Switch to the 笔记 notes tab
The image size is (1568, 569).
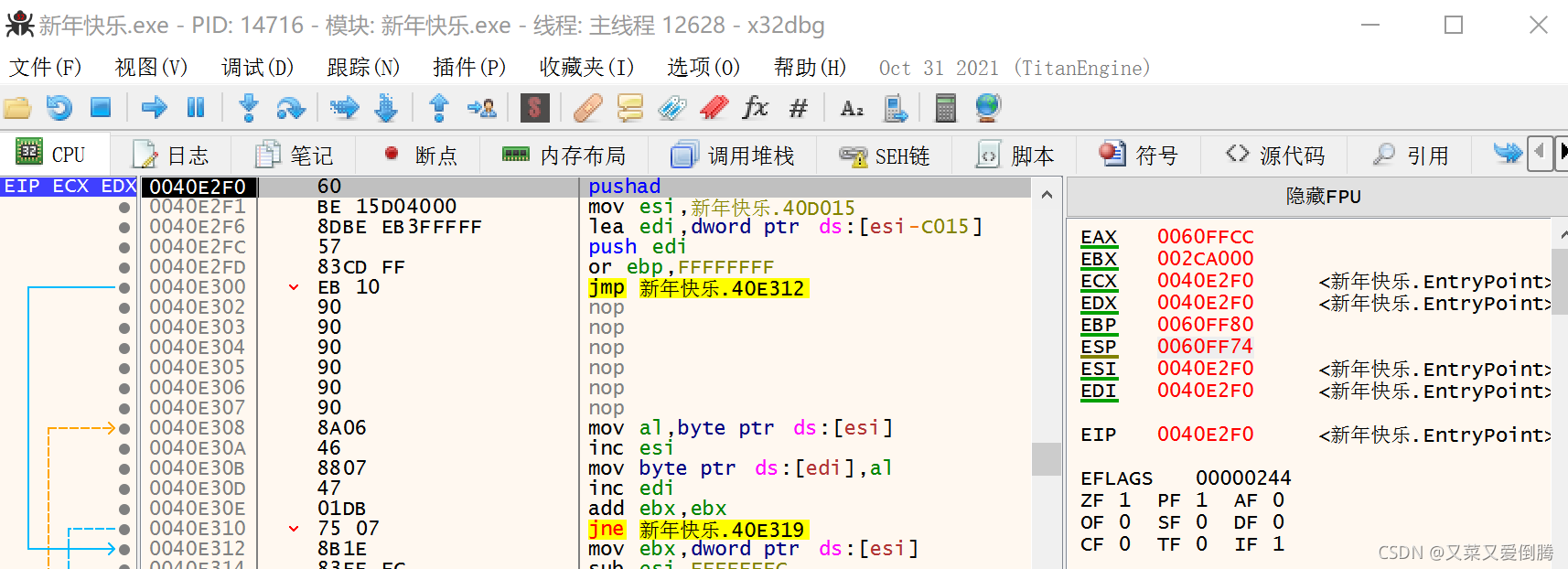(x=294, y=156)
